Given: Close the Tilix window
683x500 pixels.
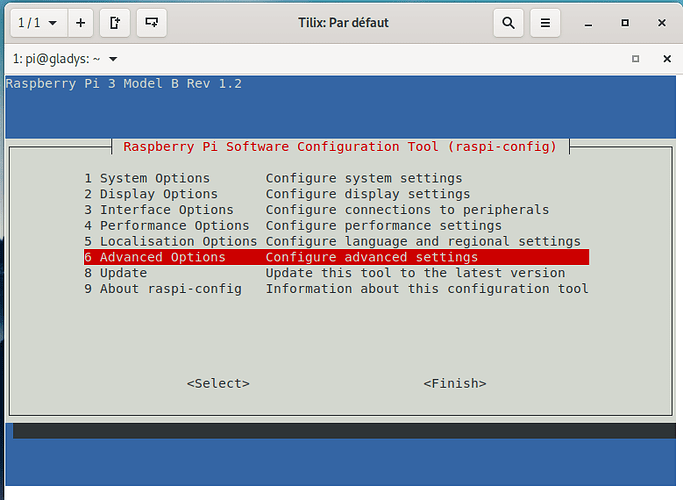Looking at the screenshot, I should [x=662, y=23].
